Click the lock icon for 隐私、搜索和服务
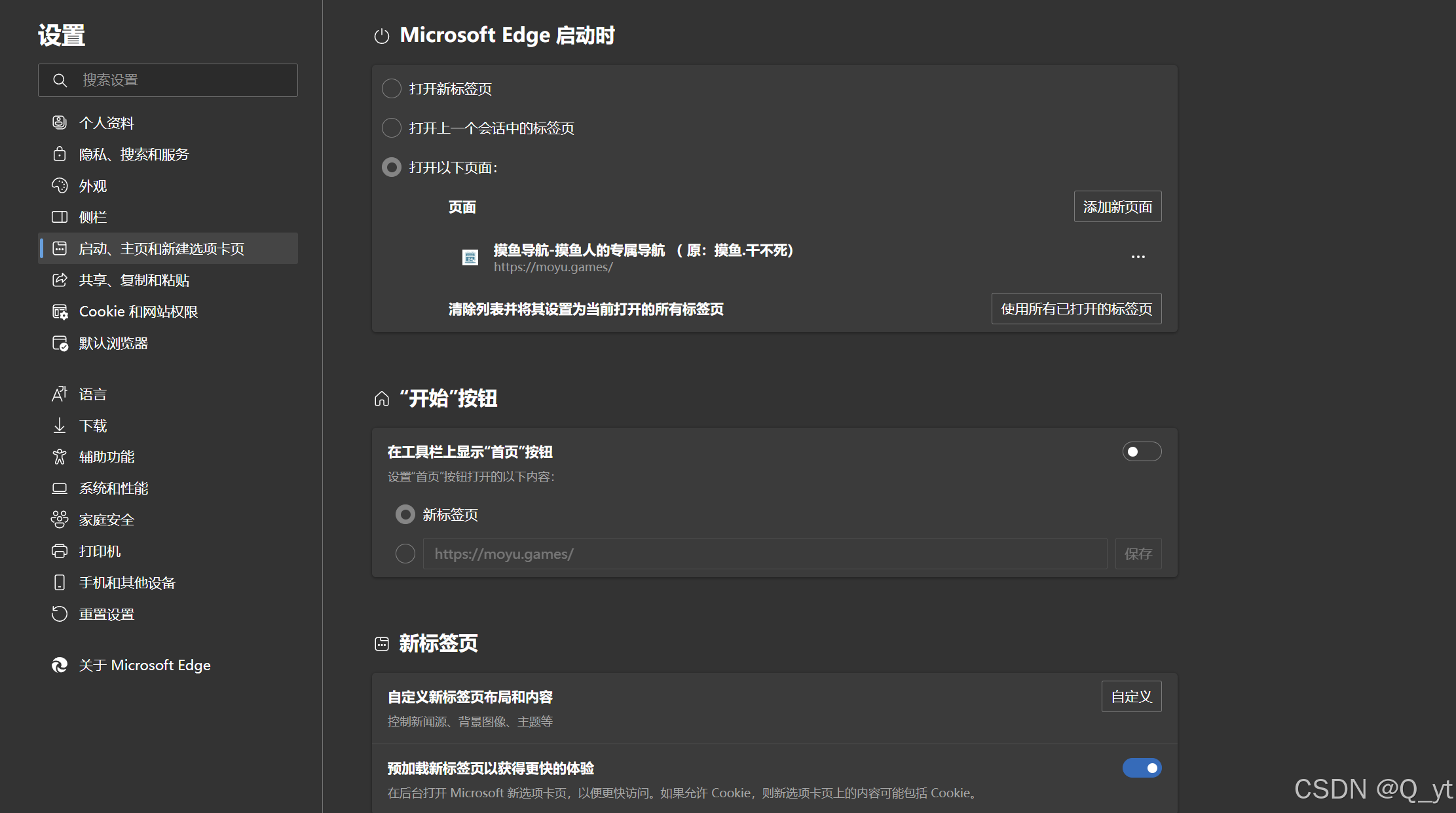 60,154
